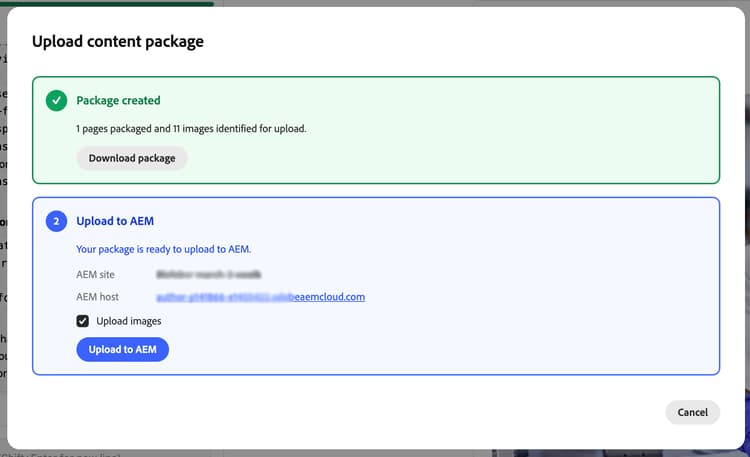Screen dimensions: 750x457
Task: Click the Upload content package title
Action: pos(118,42)
